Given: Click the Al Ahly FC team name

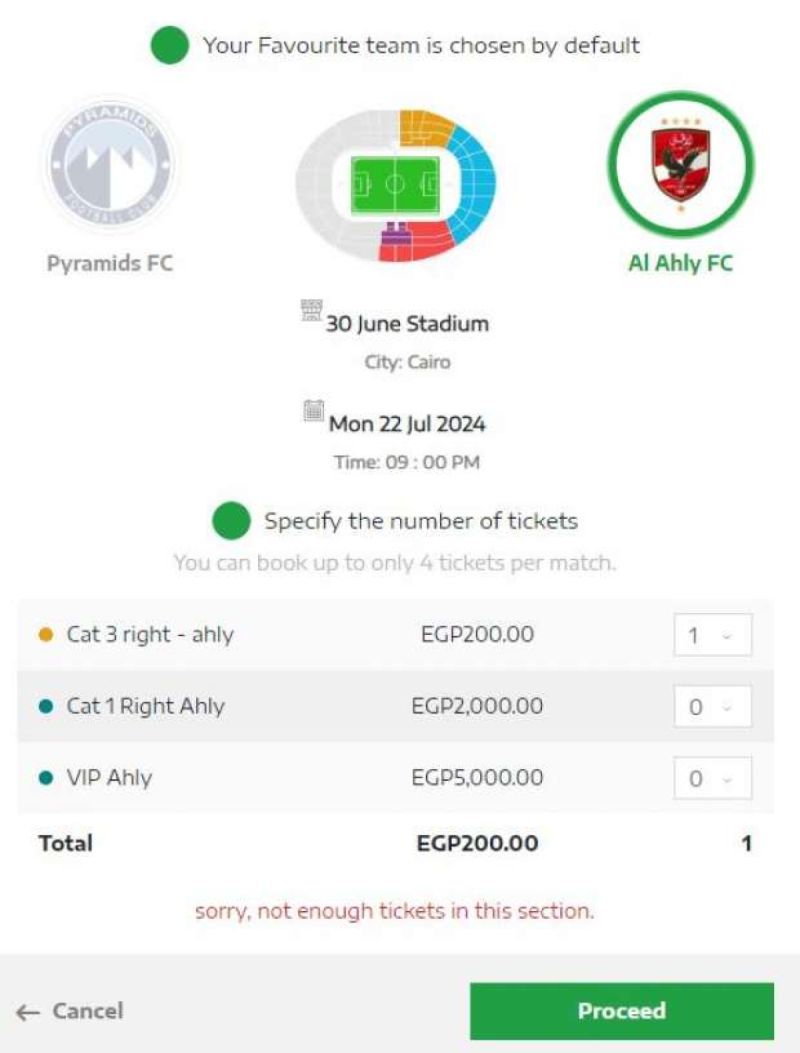Looking at the screenshot, I should pyautogui.click(x=680, y=264).
